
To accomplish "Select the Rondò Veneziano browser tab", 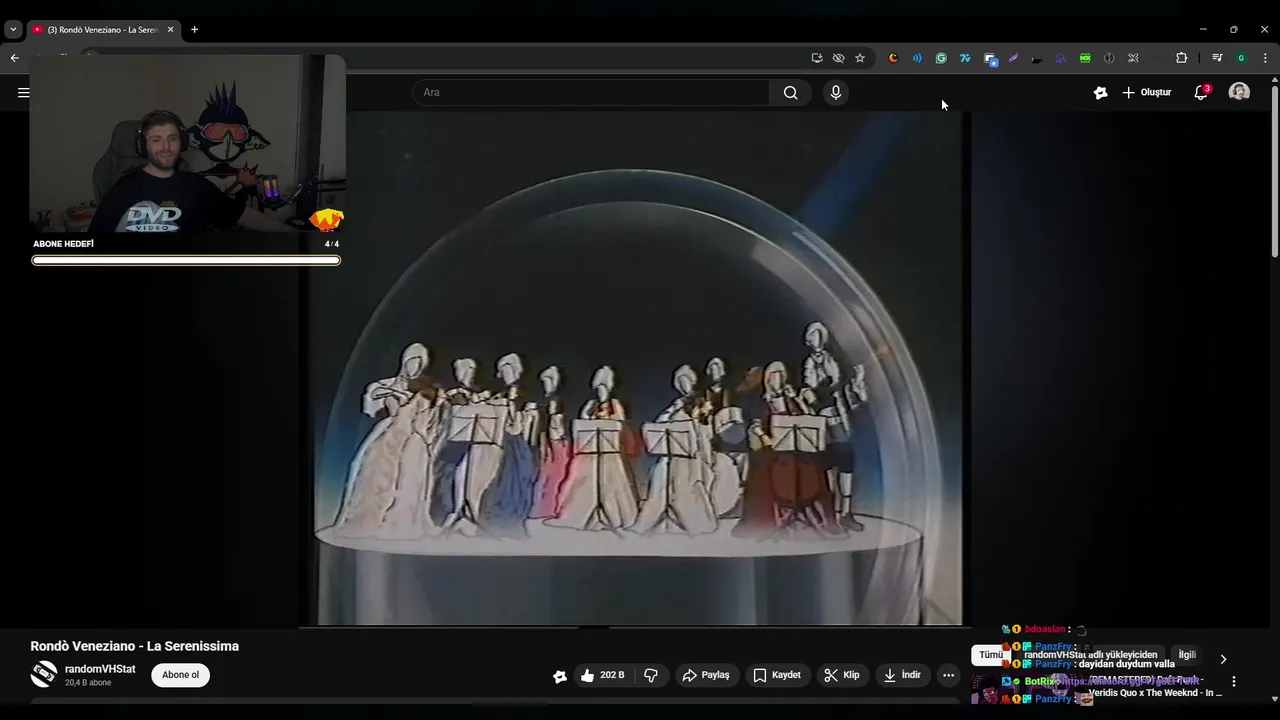I will [103, 30].
